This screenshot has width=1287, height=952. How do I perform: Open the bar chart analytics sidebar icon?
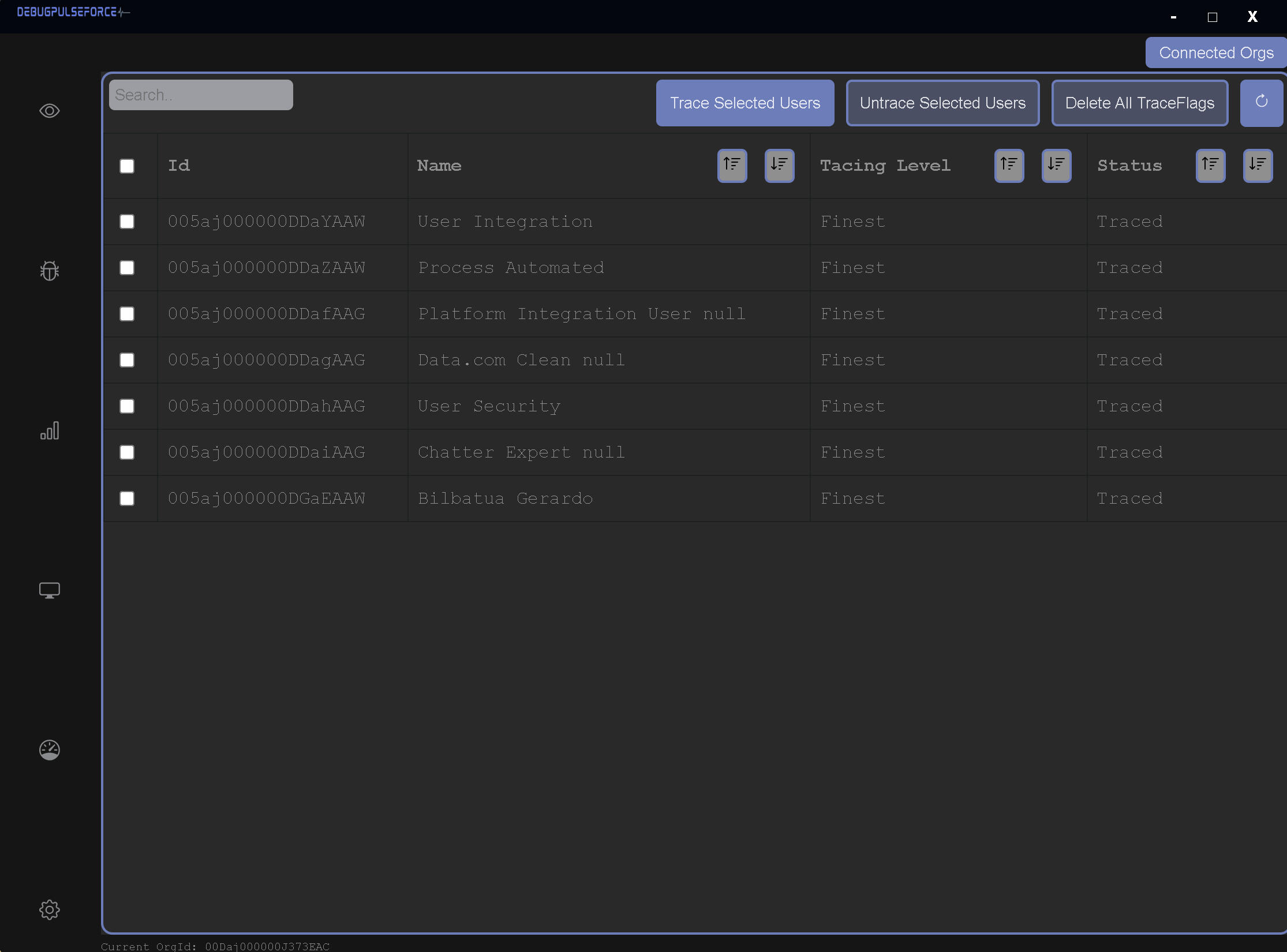50,430
